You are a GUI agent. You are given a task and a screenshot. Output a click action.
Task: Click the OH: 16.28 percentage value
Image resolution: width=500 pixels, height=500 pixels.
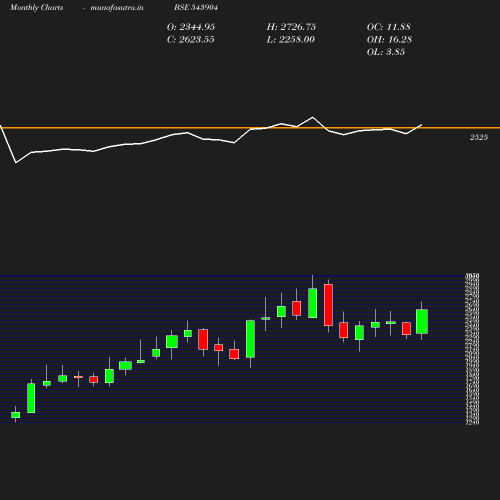[x=389, y=39]
